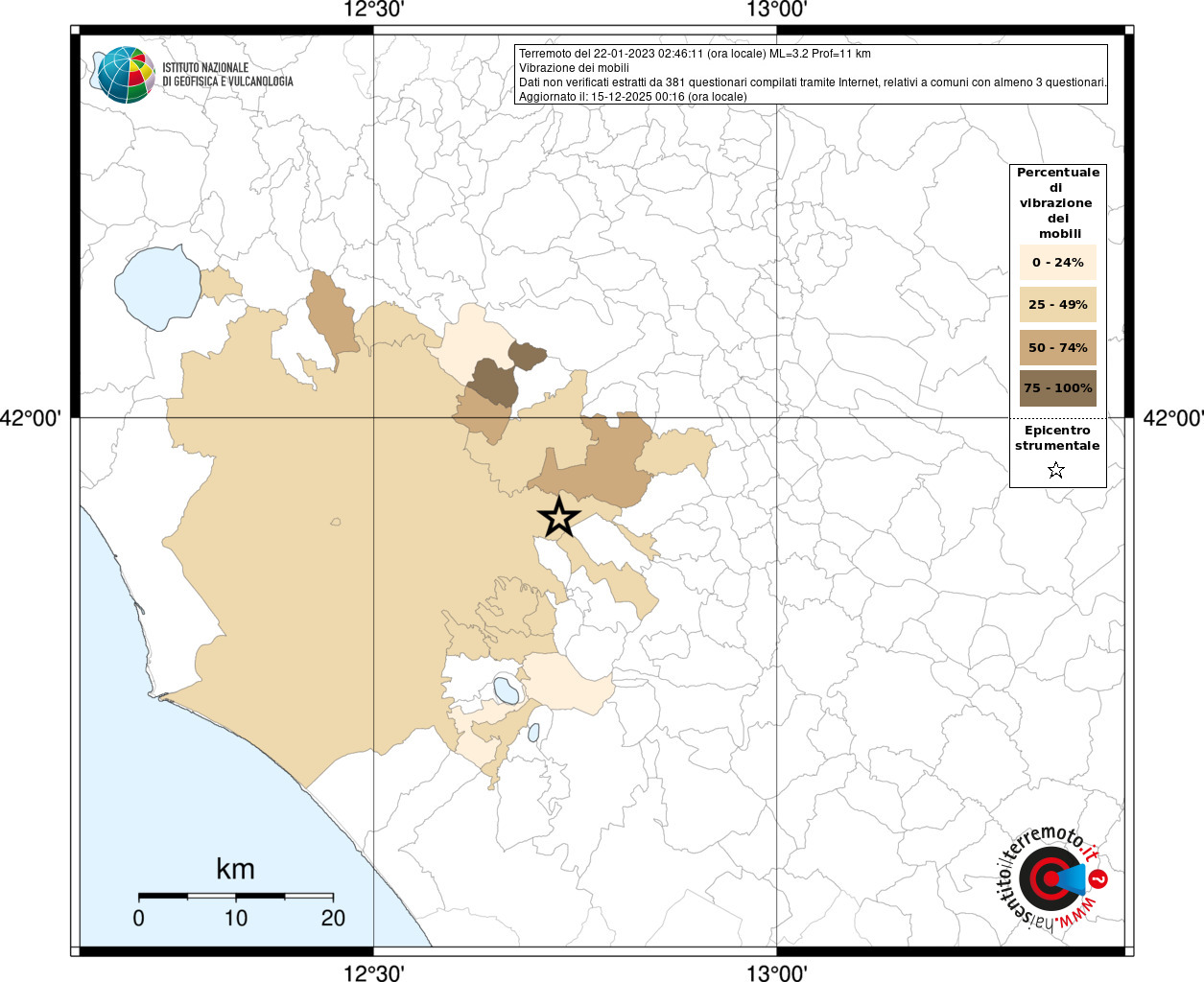Viewport: 1204px width, 982px height.
Task: Click the 'Aggiornato il: 15-12-2025' line
Action: (632, 97)
